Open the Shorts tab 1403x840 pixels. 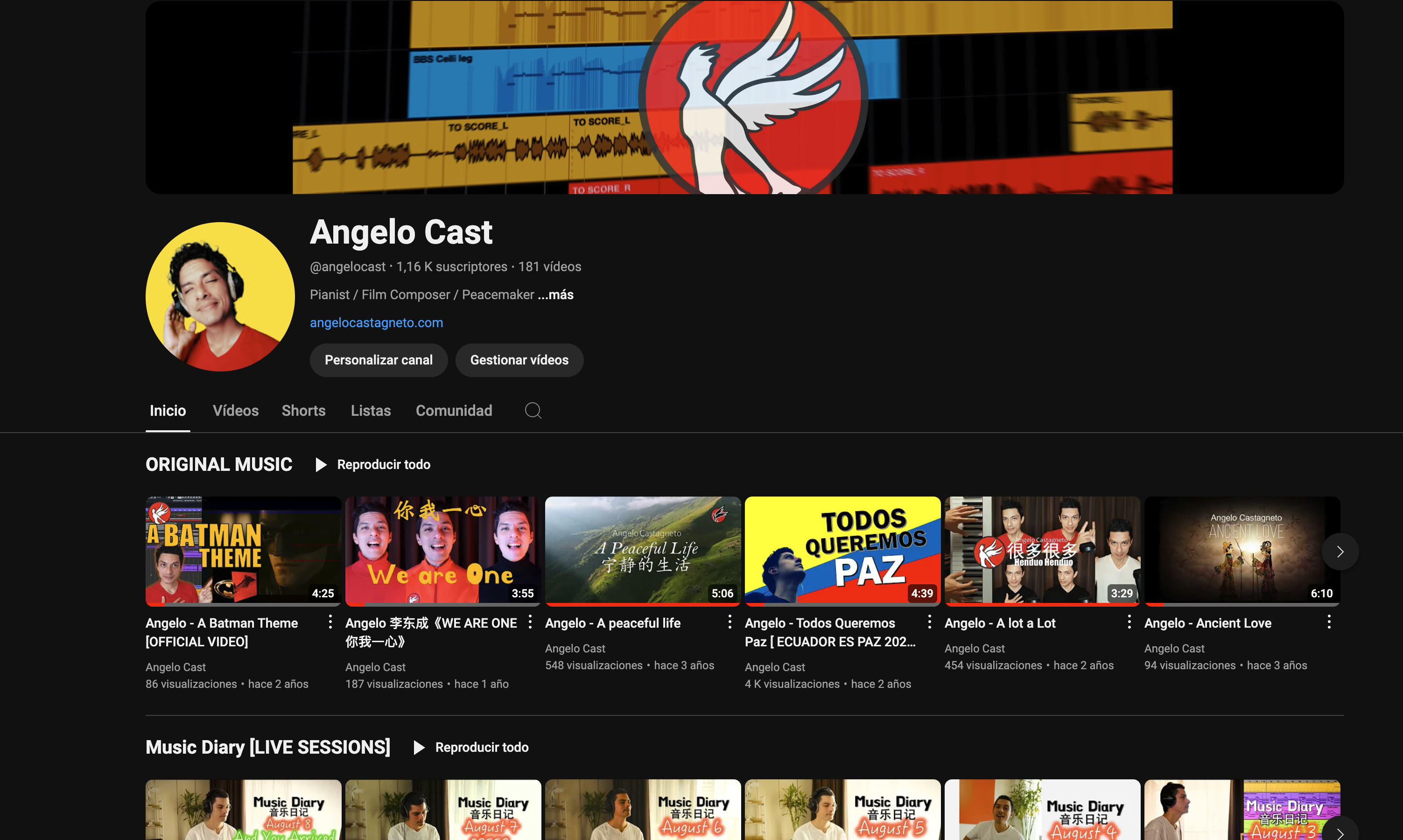click(303, 410)
